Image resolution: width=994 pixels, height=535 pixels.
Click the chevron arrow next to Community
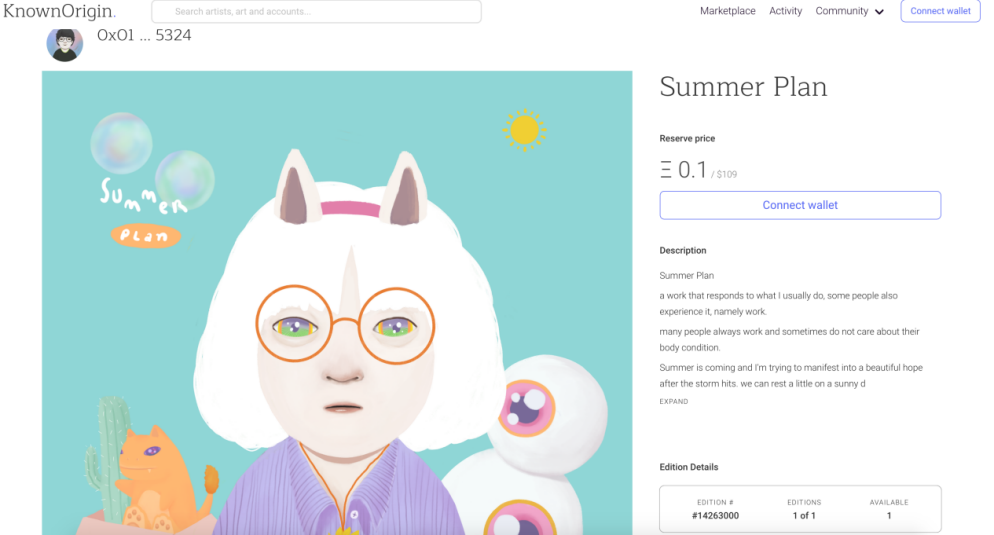879,12
